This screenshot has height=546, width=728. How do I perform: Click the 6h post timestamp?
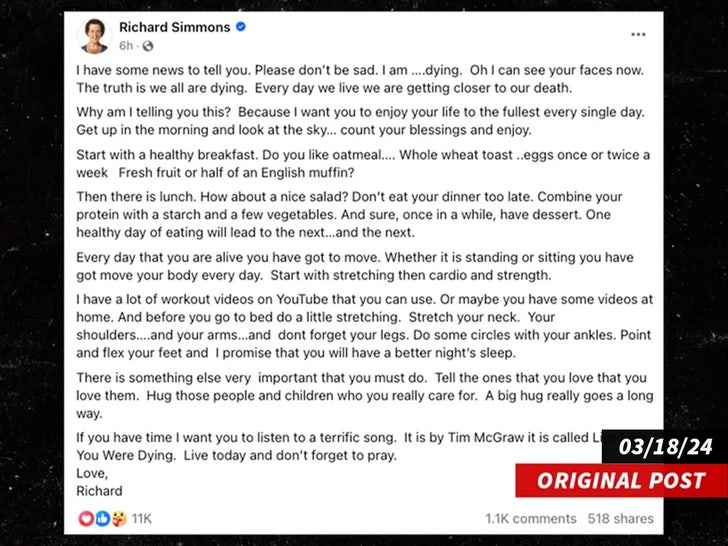[126, 46]
